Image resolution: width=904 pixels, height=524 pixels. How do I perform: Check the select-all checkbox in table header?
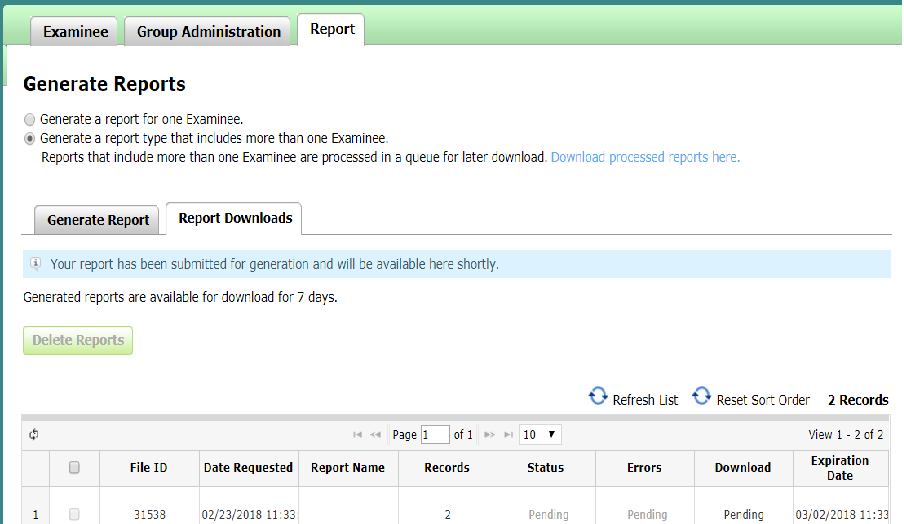(74, 467)
